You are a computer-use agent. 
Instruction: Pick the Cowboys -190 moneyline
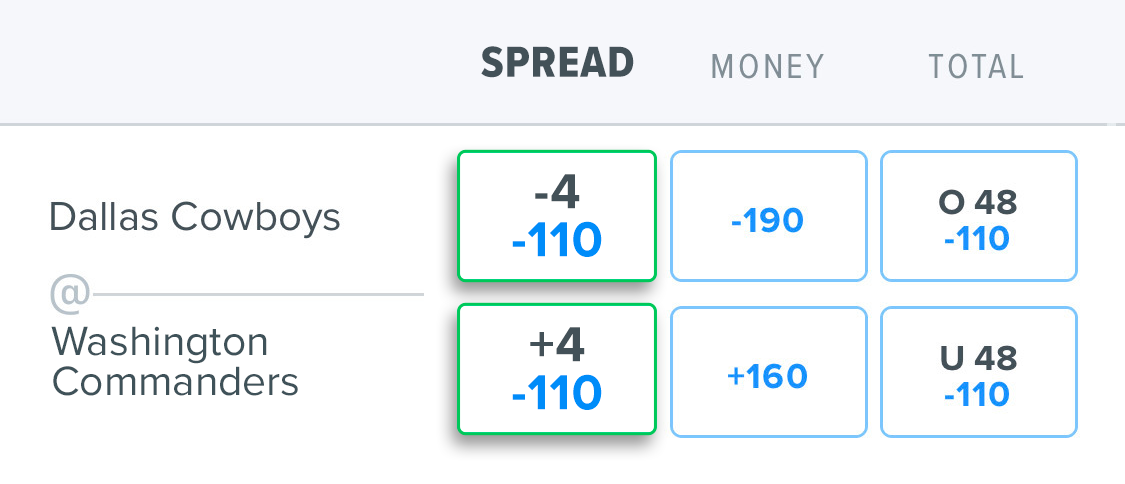click(x=768, y=217)
